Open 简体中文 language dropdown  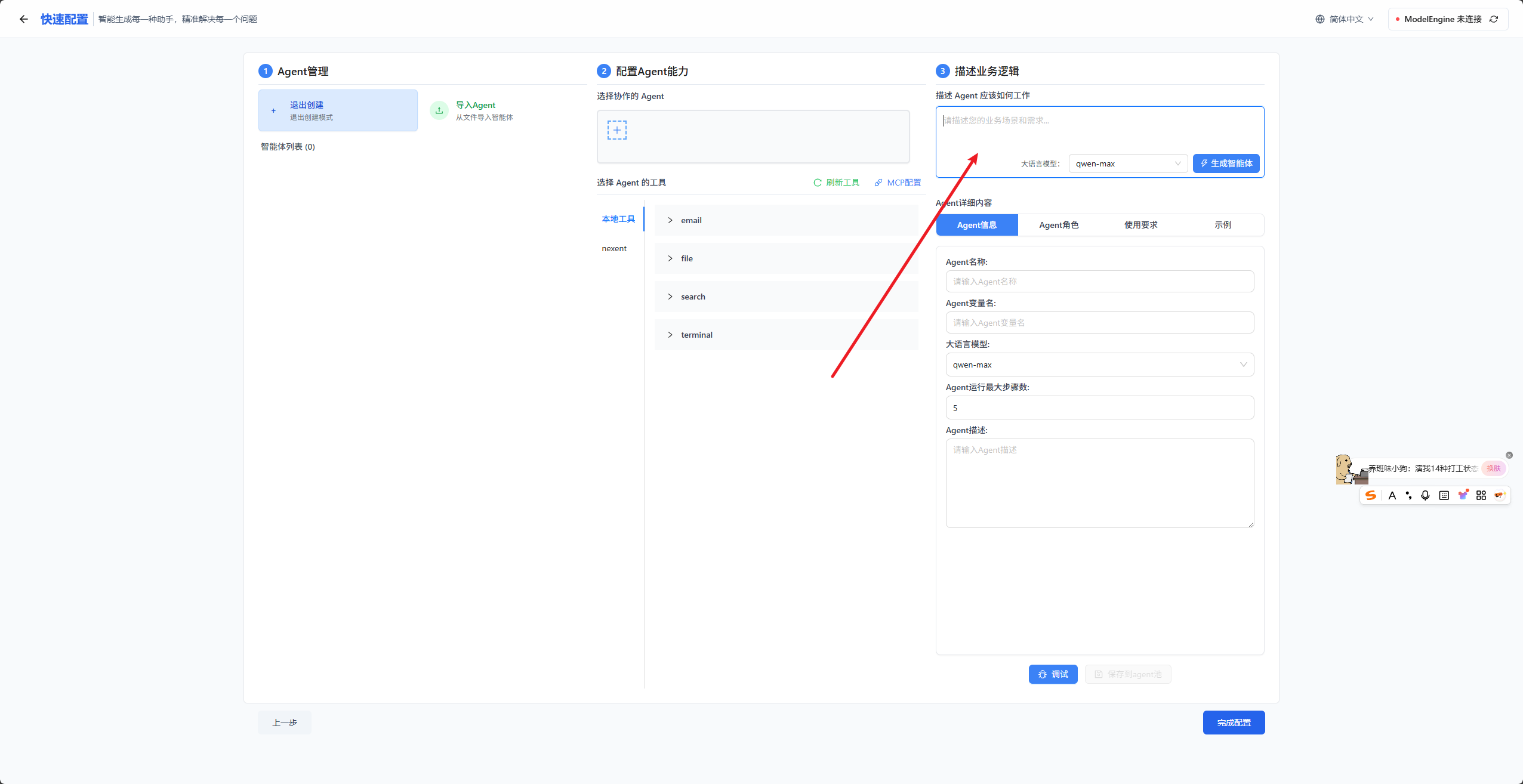(1345, 19)
